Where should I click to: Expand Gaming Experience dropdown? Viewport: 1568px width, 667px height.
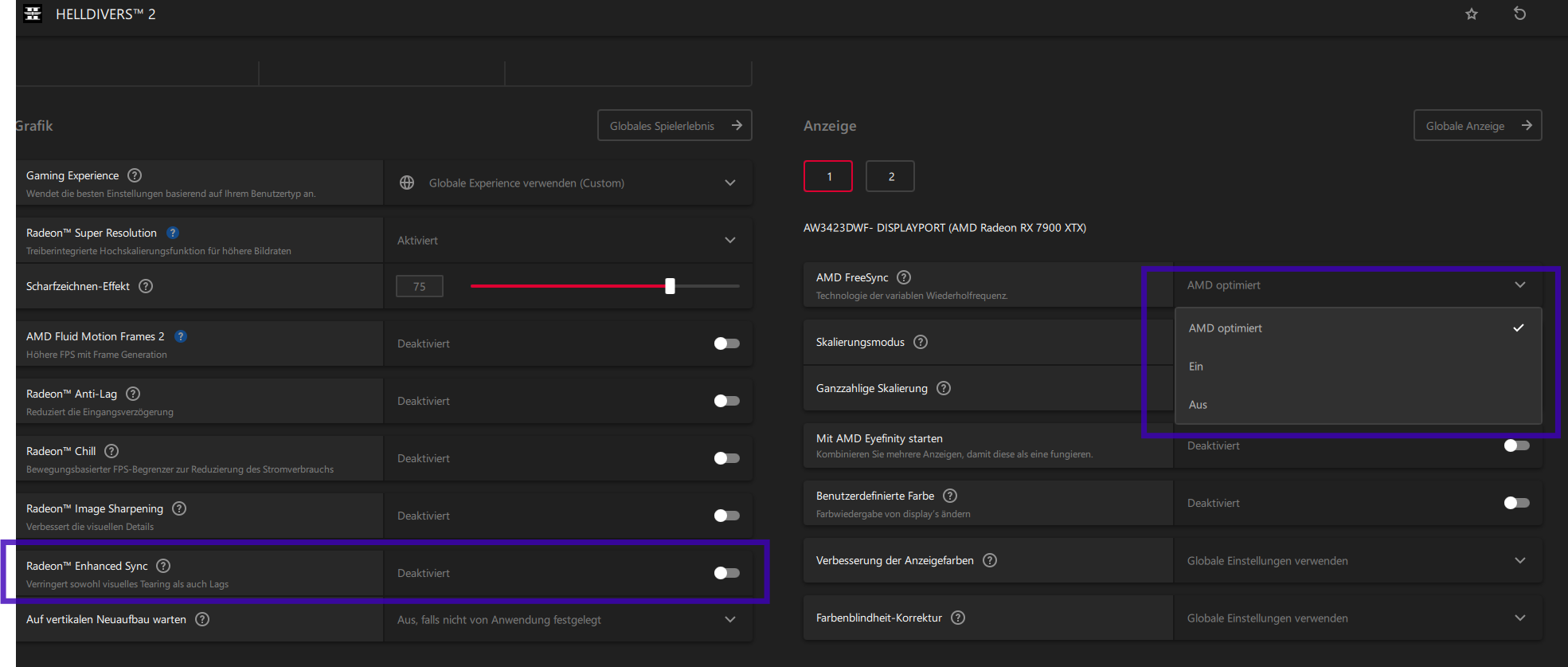[x=568, y=182]
